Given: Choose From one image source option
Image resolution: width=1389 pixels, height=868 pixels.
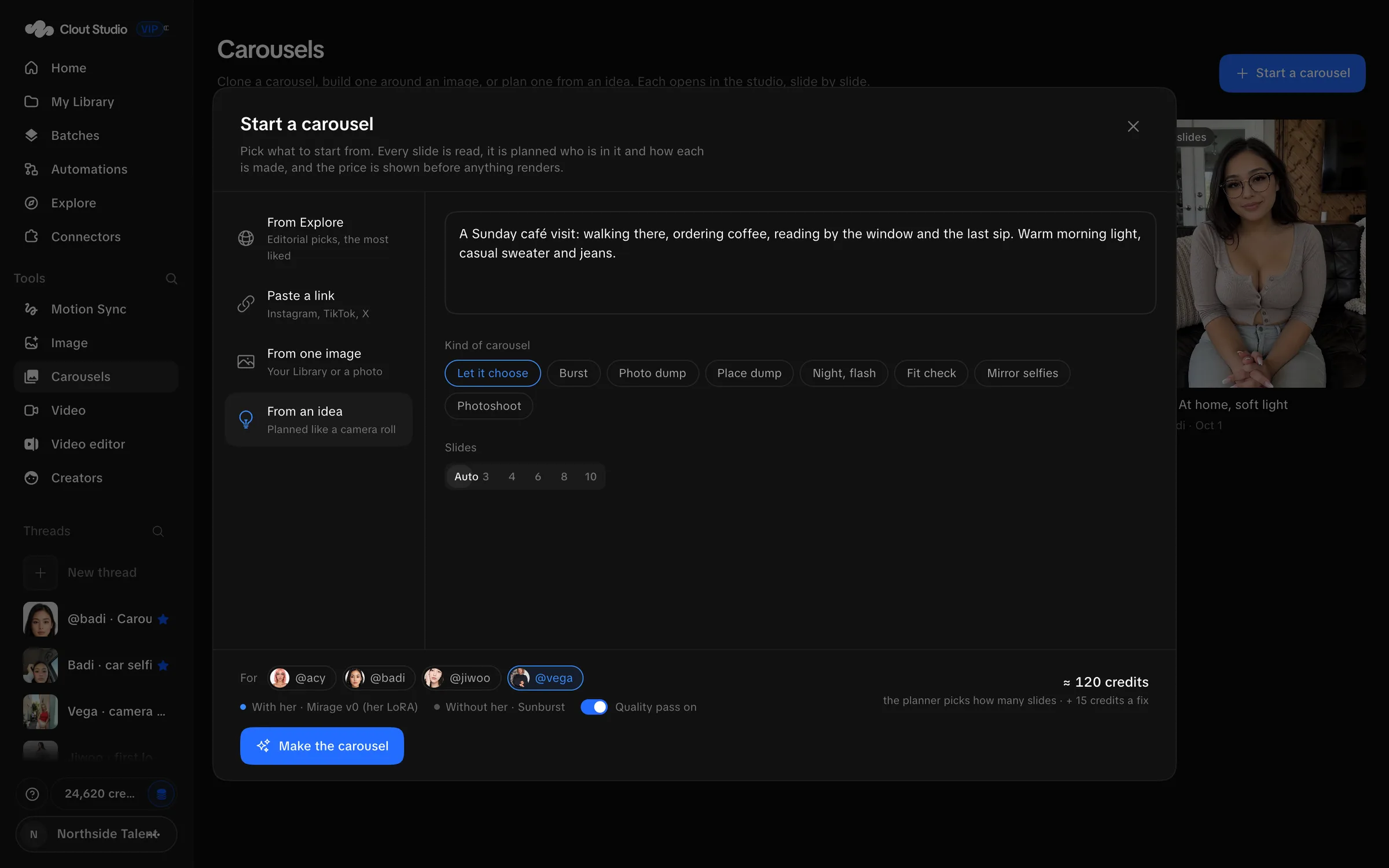Looking at the screenshot, I should coord(318,362).
